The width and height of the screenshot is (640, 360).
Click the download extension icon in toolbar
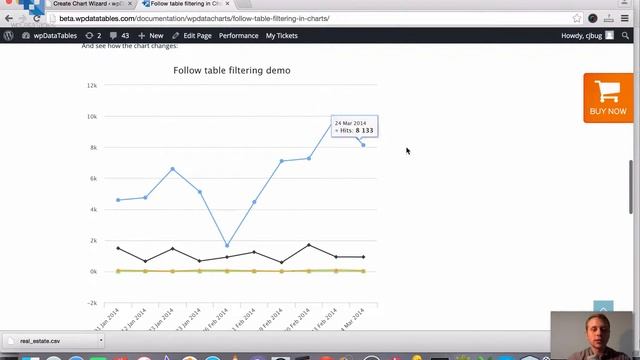[x=609, y=18]
